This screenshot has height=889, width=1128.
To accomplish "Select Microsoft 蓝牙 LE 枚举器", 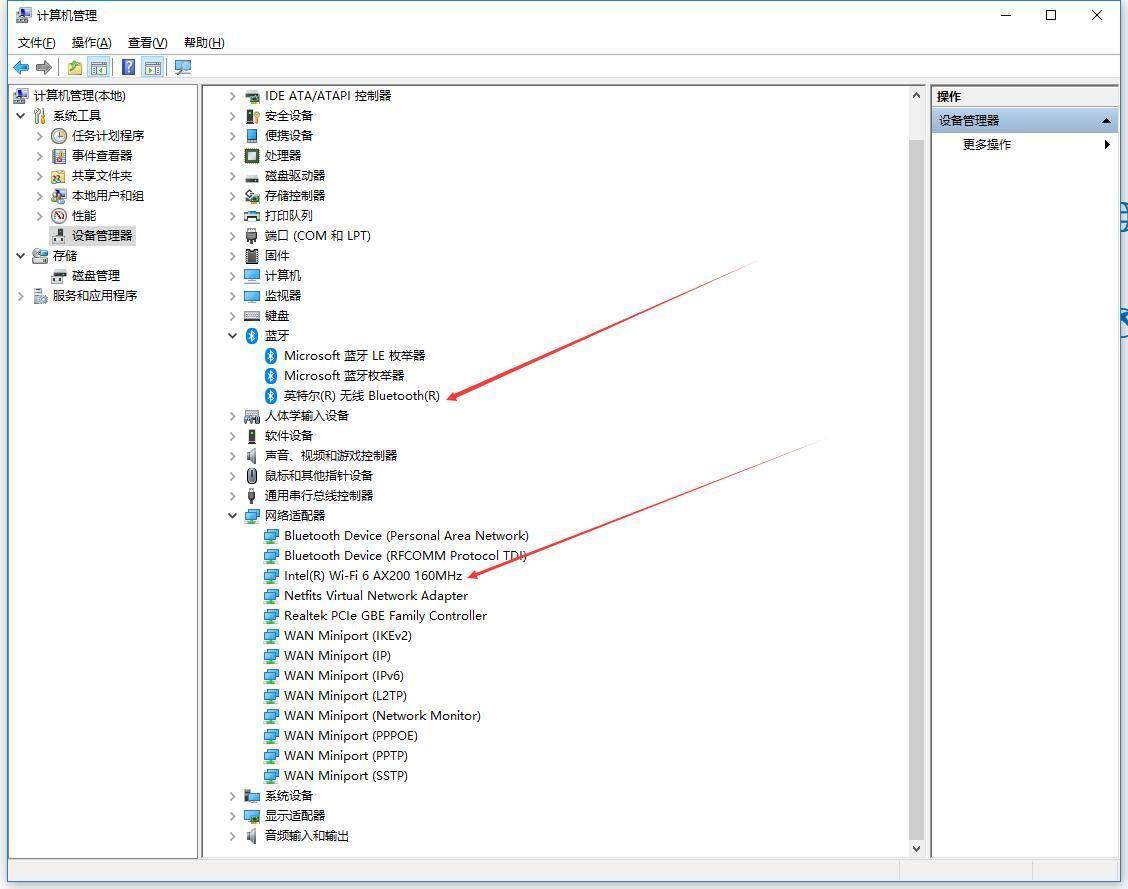I will 354,356.
